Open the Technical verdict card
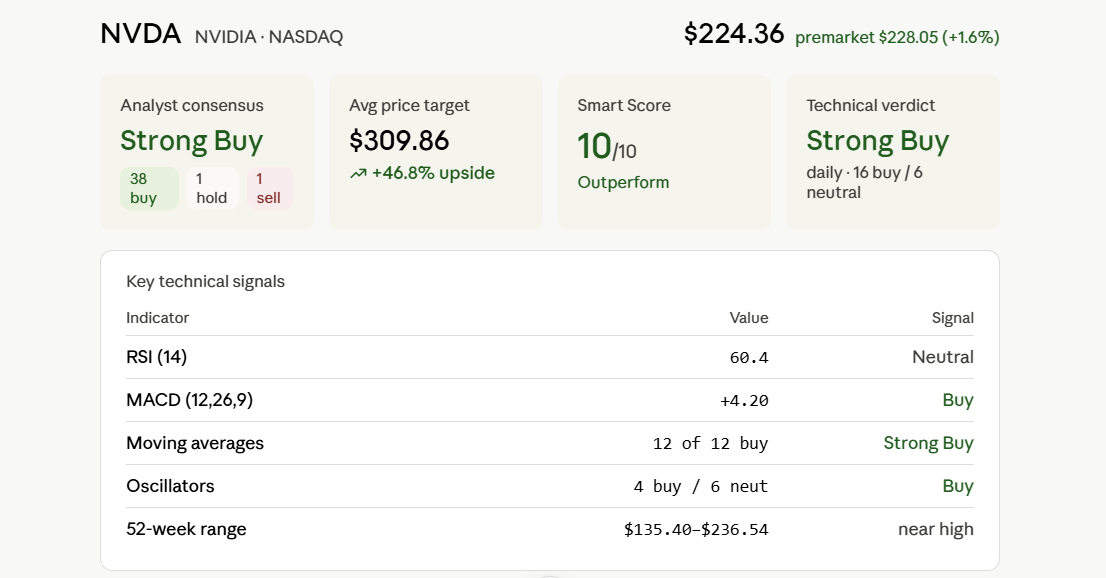 [893, 152]
